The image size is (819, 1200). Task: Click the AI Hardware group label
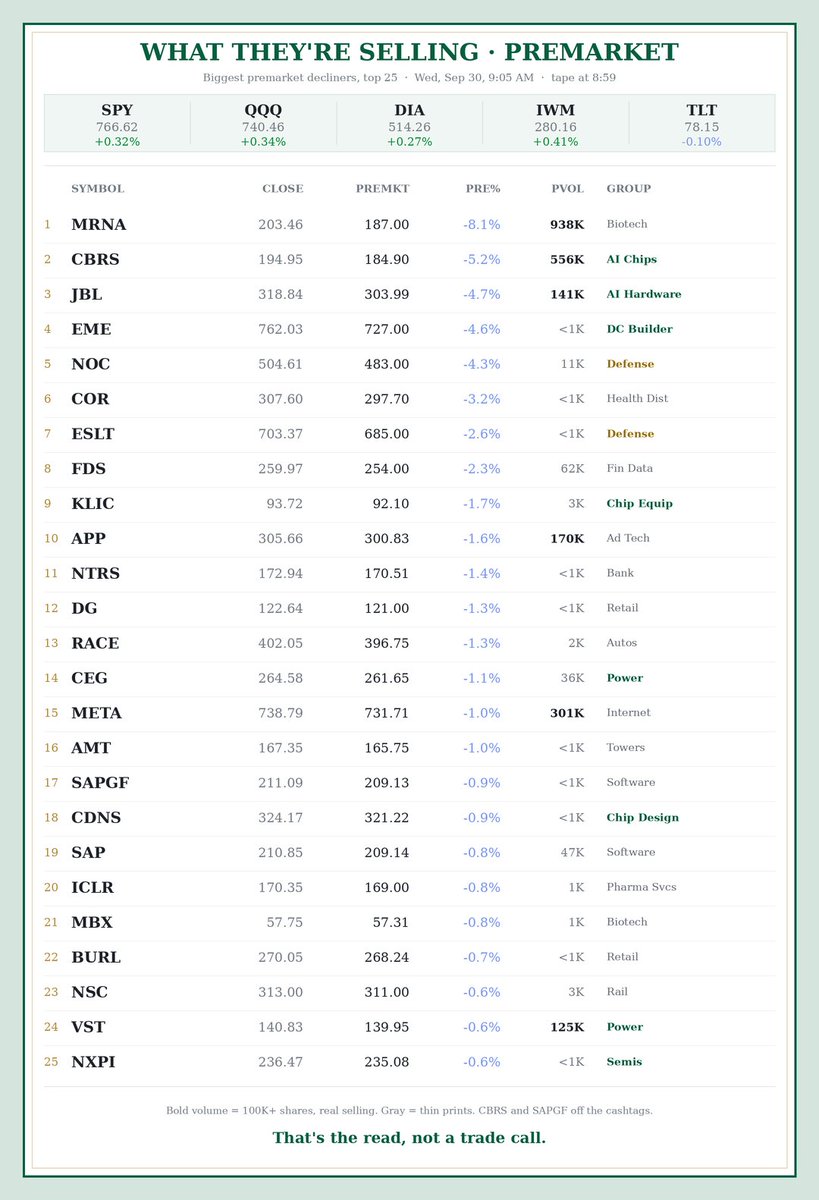click(644, 295)
